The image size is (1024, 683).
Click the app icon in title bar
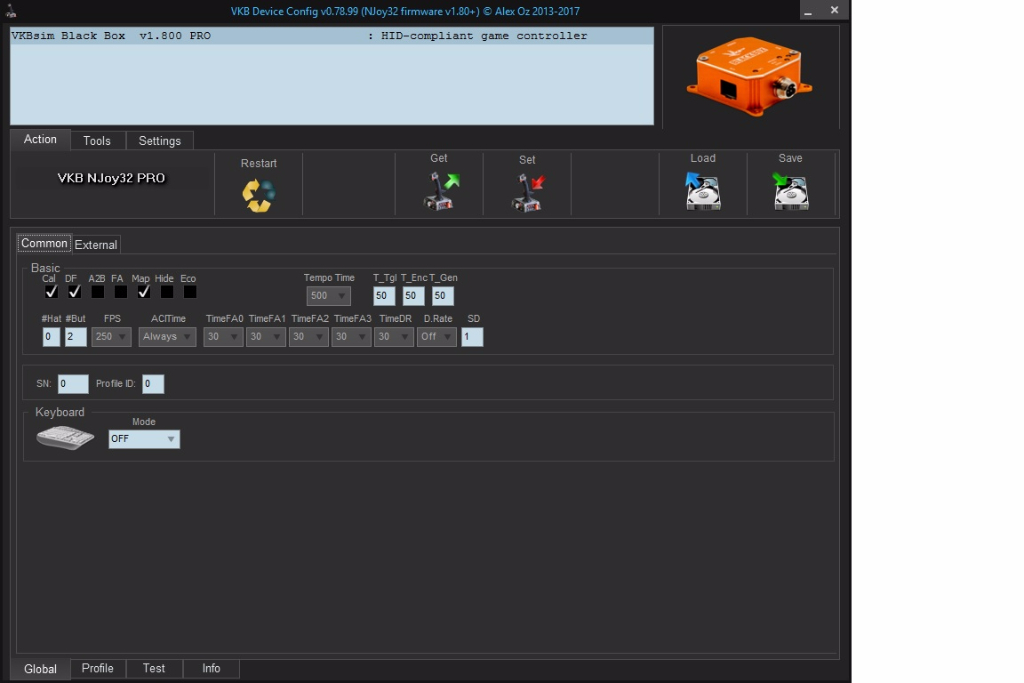click(x=10, y=10)
